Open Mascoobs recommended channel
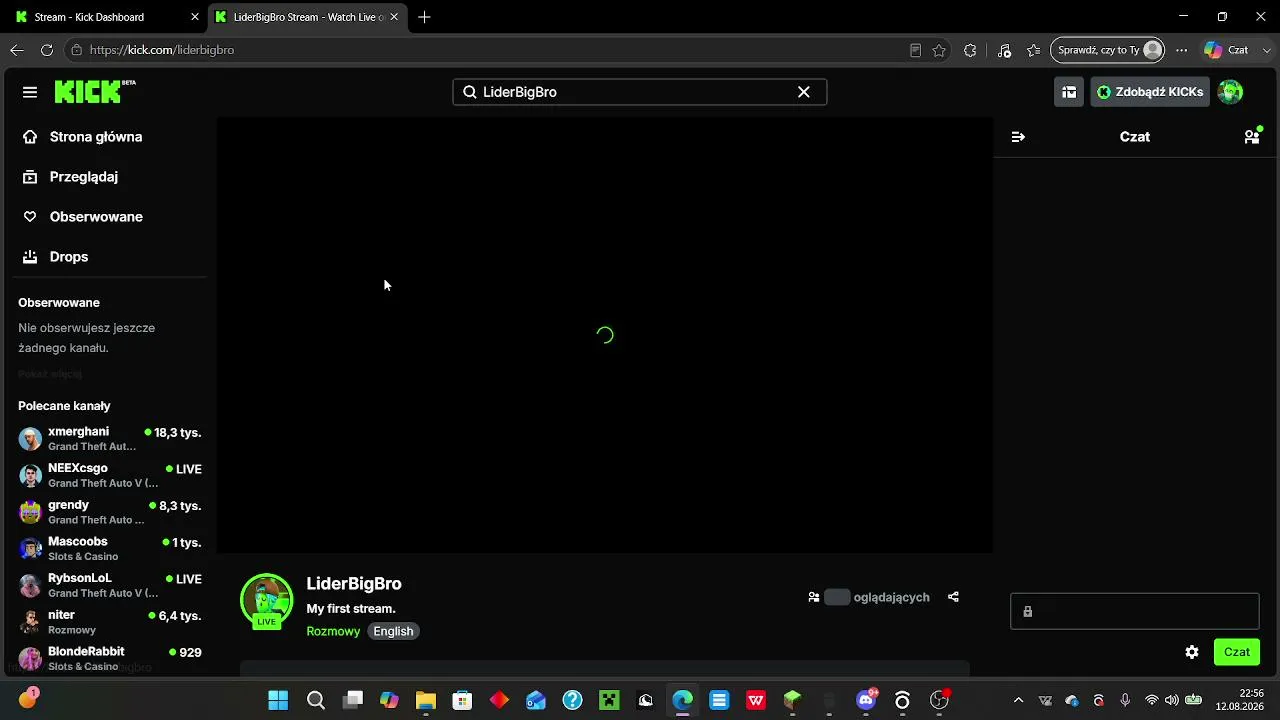Image resolution: width=1280 pixels, height=720 pixels. 110,549
